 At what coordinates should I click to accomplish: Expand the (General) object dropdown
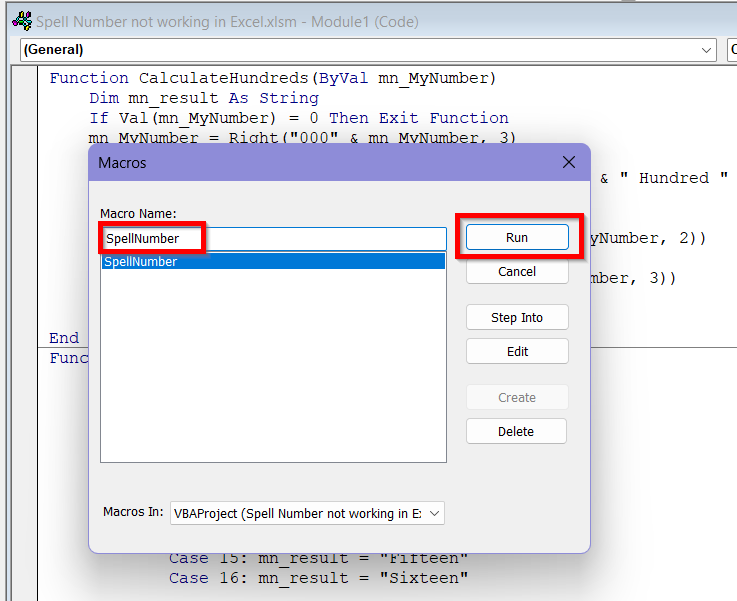coord(707,50)
